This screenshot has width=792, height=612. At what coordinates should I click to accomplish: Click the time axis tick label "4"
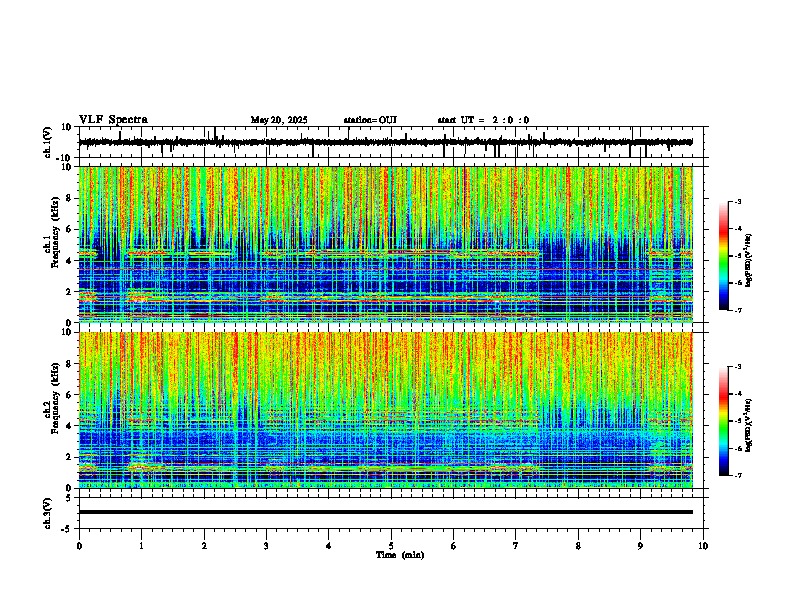coord(328,546)
